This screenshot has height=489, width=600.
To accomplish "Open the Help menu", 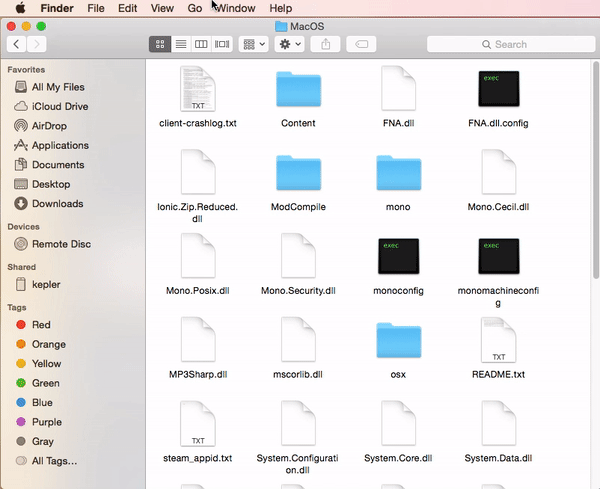I will tap(280, 8).
